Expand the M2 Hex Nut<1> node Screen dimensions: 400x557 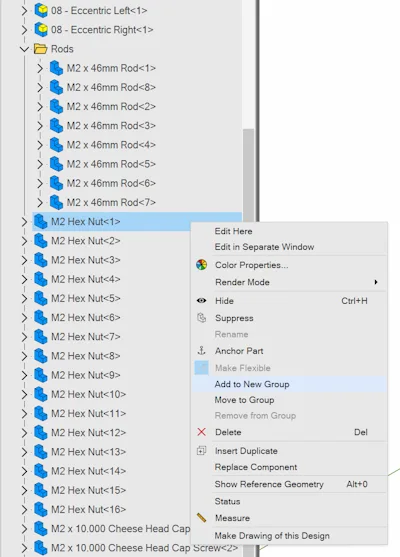pos(24,221)
